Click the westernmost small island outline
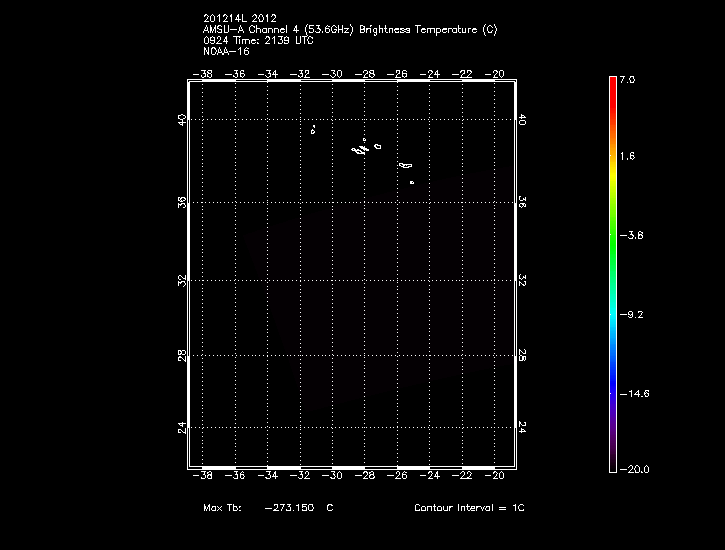The width and height of the screenshot is (725, 550). [x=313, y=129]
